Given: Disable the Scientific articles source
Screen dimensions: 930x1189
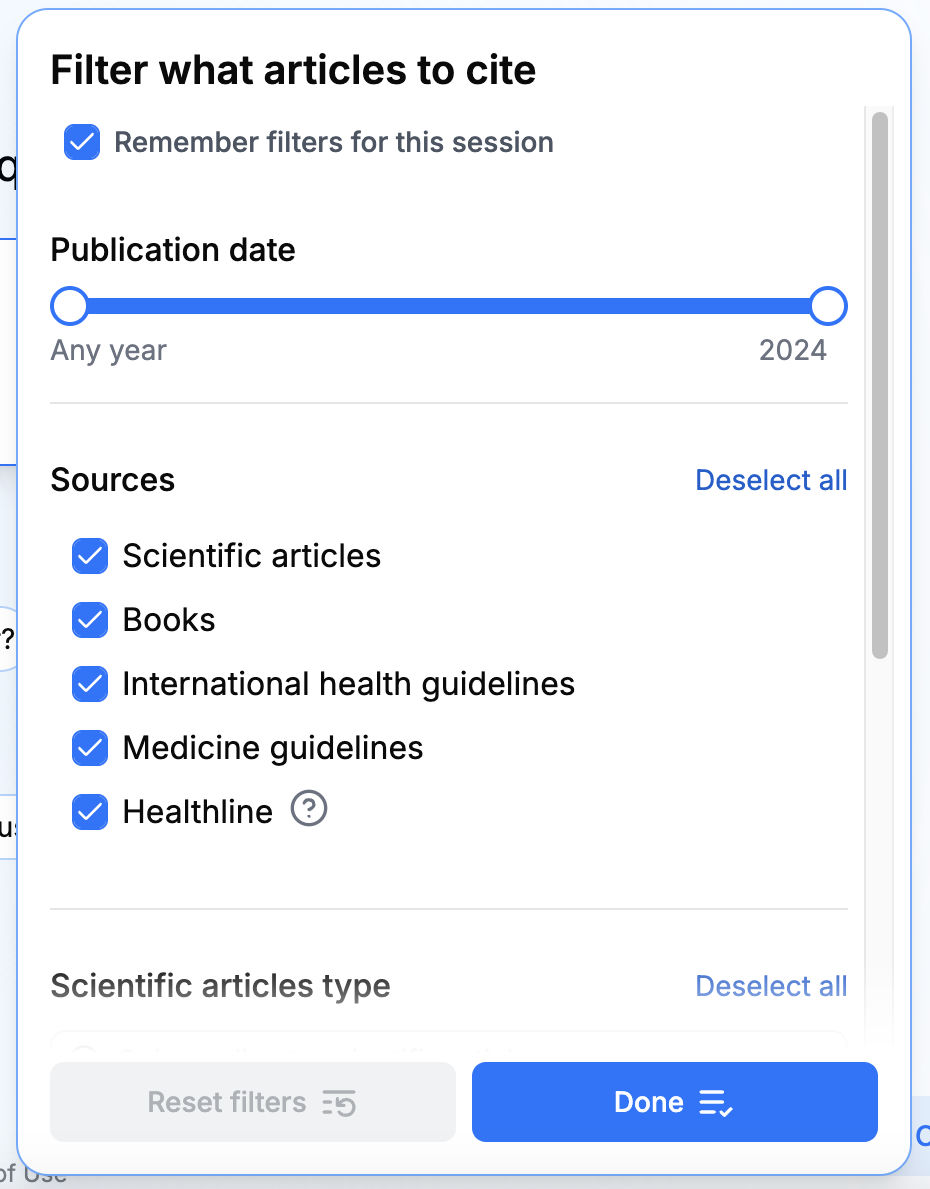Looking at the screenshot, I should 89,556.
